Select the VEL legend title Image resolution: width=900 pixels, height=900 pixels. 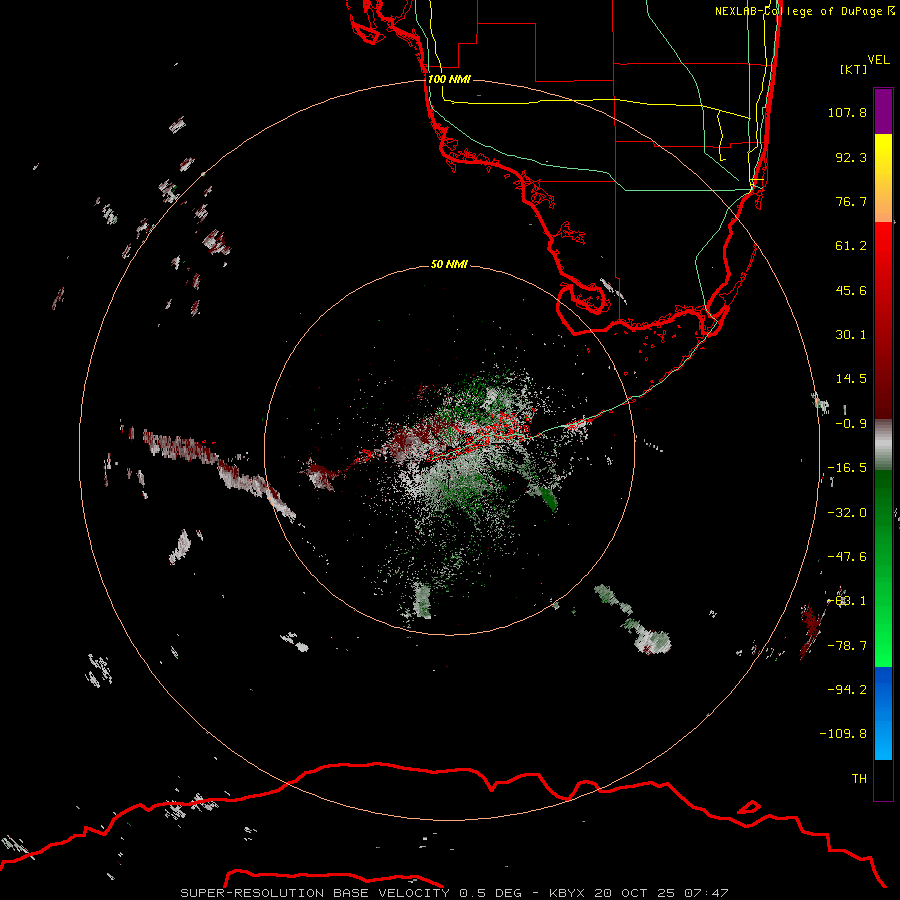(x=878, y=60)
